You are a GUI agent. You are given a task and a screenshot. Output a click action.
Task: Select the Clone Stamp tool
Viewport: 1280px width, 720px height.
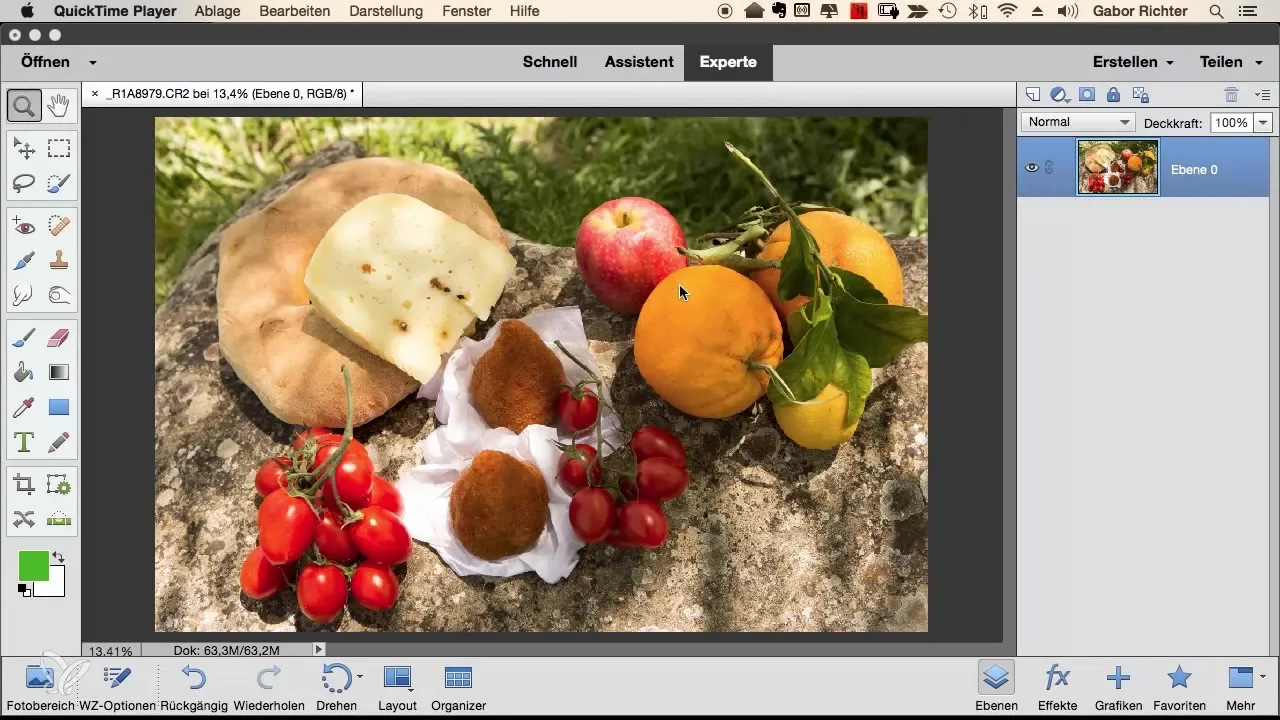point(59,261)
